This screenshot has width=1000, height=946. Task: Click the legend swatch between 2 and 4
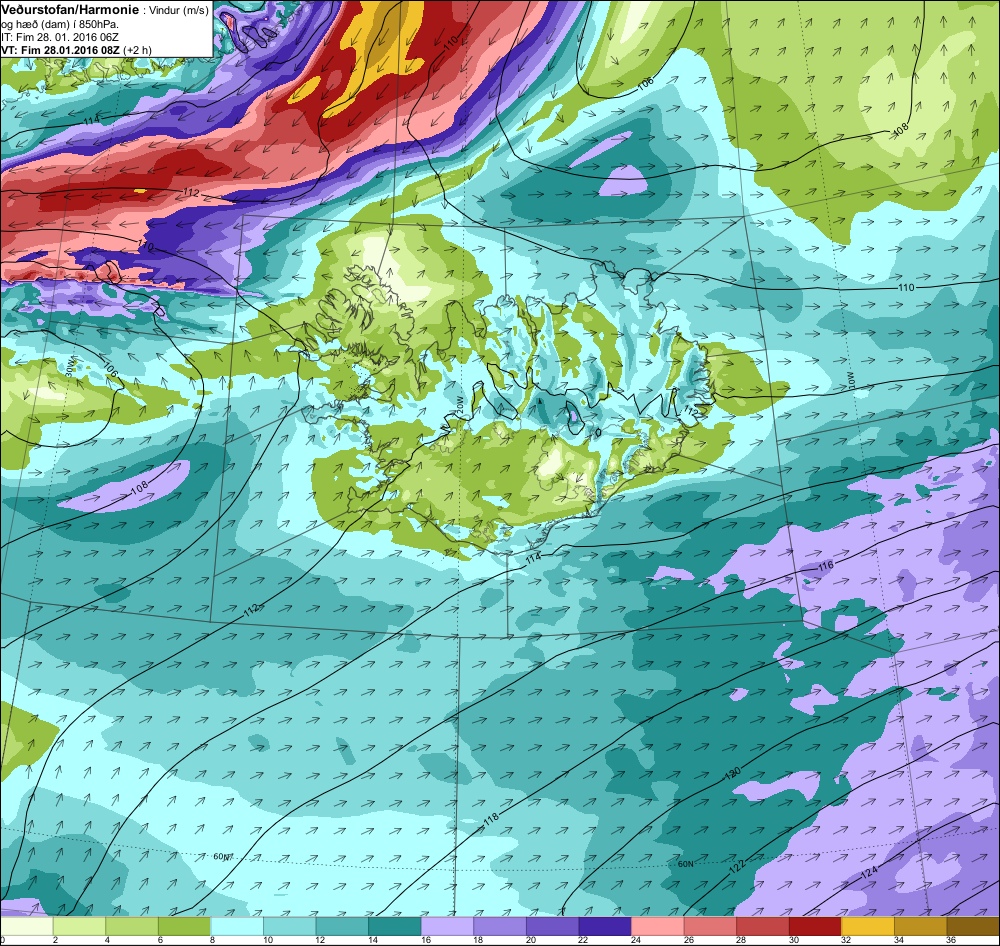coord(79,926)
